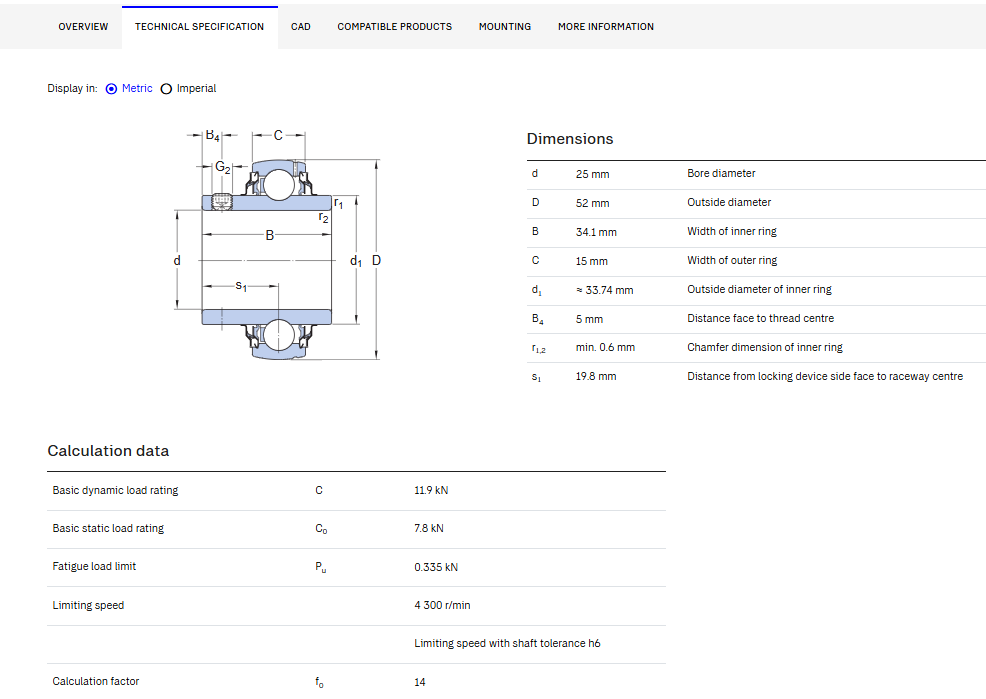
Task: Click the Calculation data heading
Action: pos(108,451)
